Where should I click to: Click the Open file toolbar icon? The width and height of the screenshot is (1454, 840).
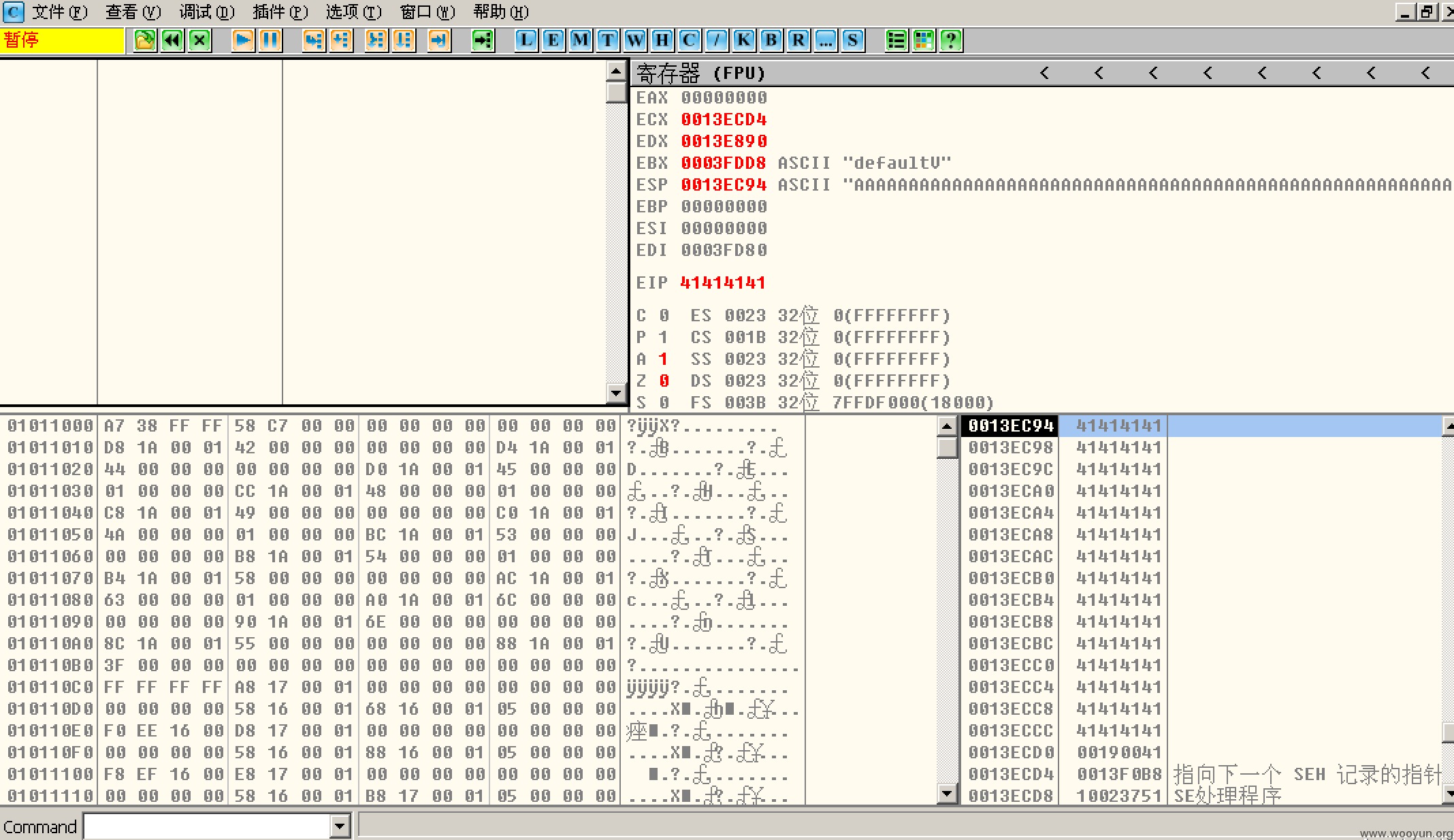click(x=145, y=40)
